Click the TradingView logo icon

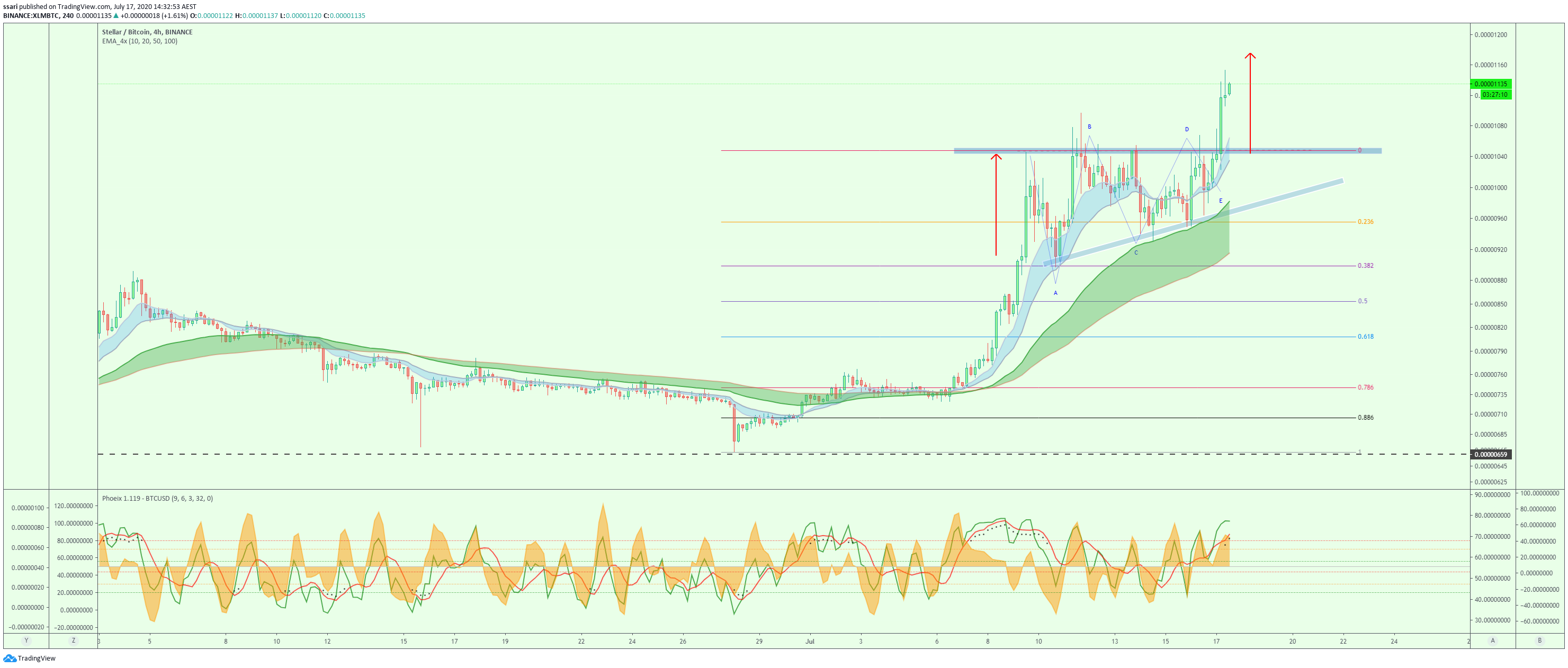pos(9,658)
